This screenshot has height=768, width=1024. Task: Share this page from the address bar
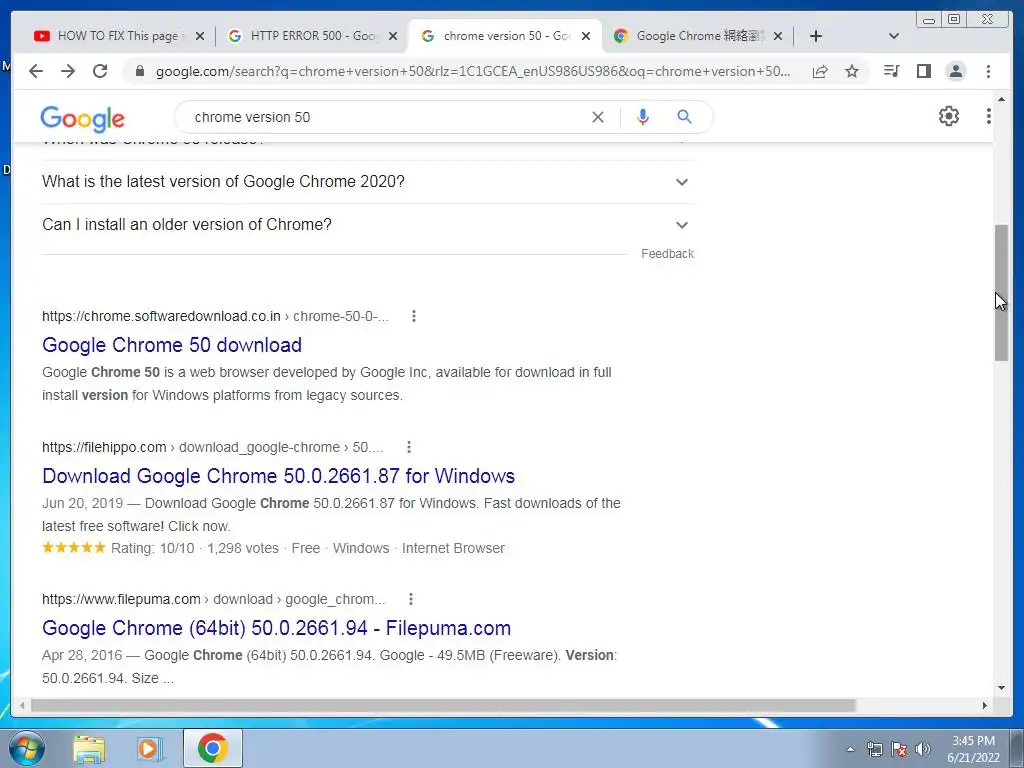pos(820,71)
